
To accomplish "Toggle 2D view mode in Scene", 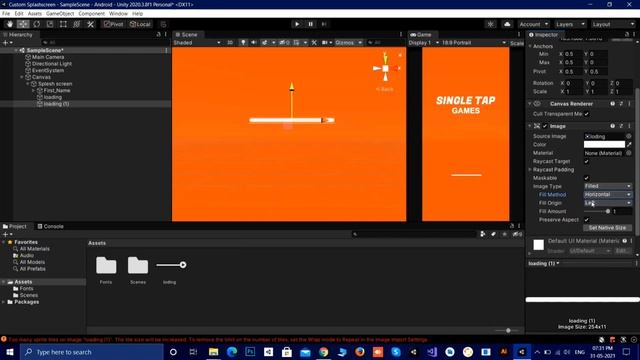I will 230,42.
